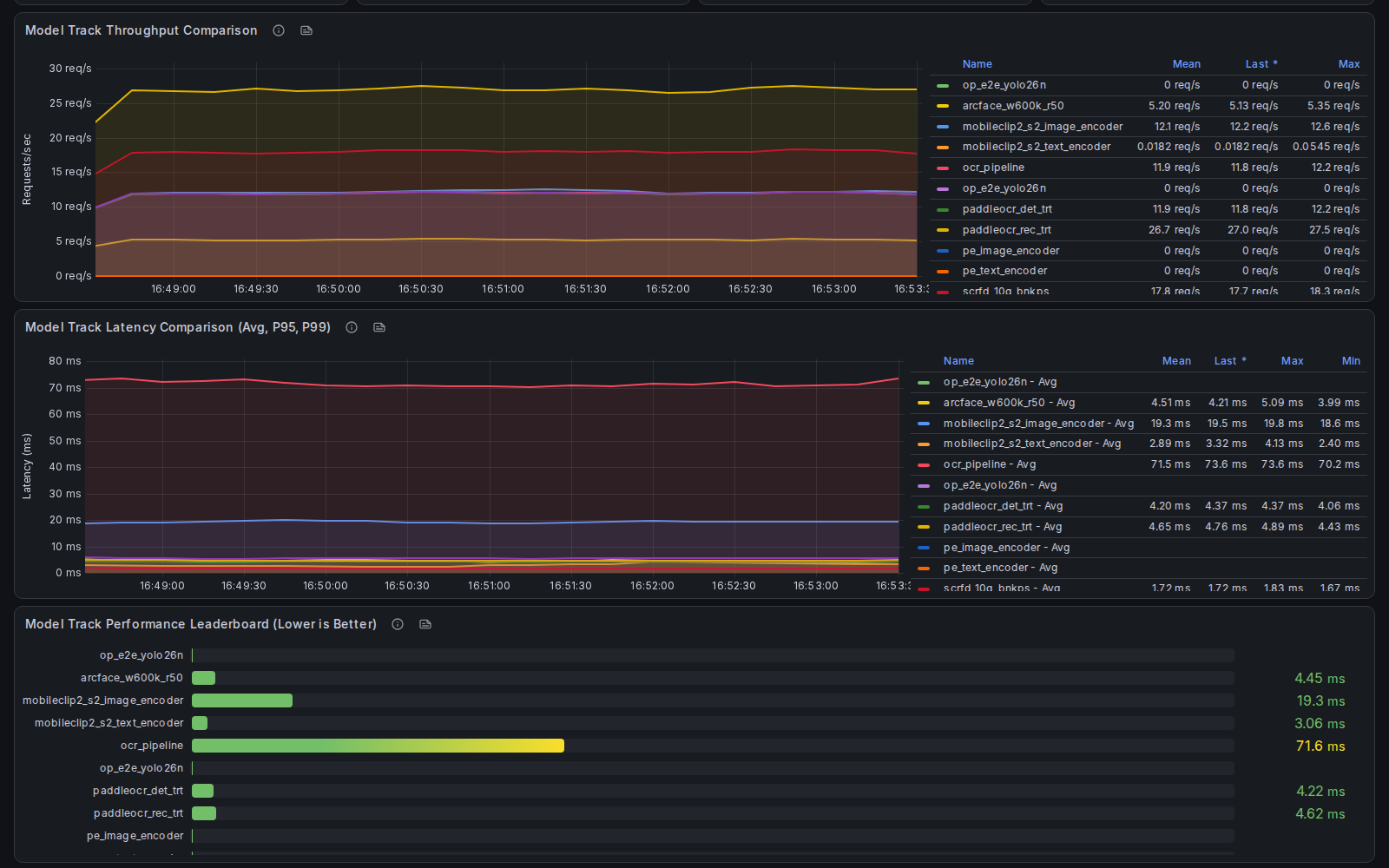
Task: Toggle ocr_pipeline - Avg series in latency legend
Action: (990, 464)
